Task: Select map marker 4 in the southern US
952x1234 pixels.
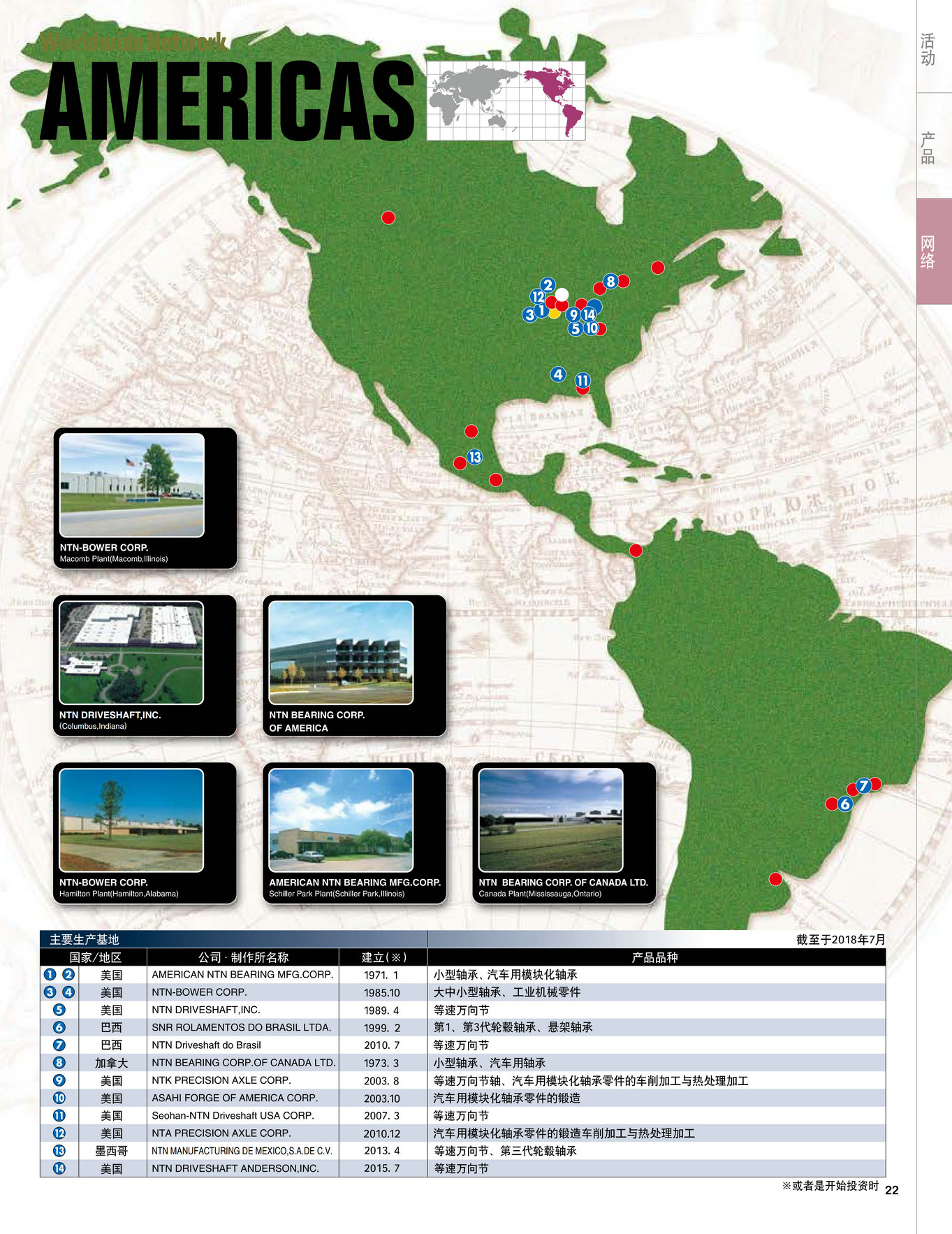Action: [x=557, y=375]
